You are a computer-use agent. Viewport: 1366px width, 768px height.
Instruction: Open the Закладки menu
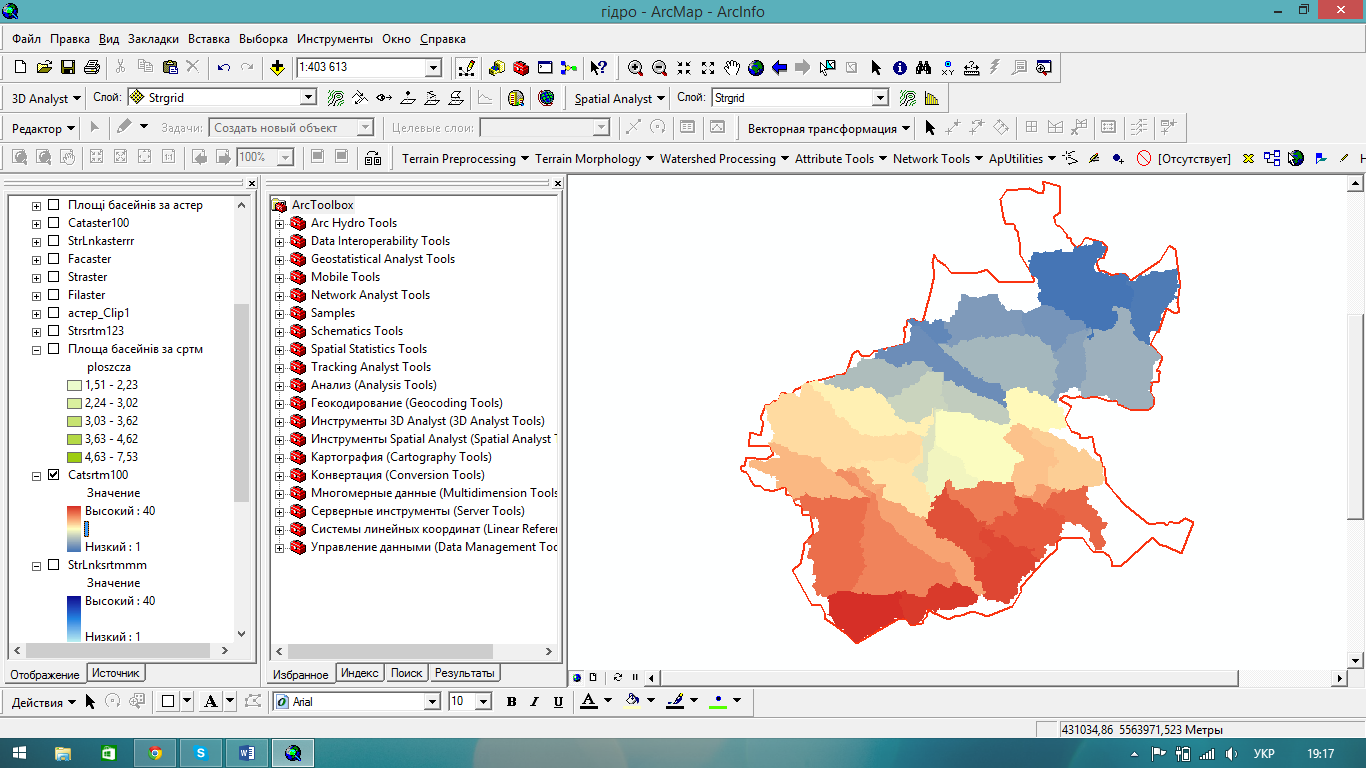click(x=153, y=39)
